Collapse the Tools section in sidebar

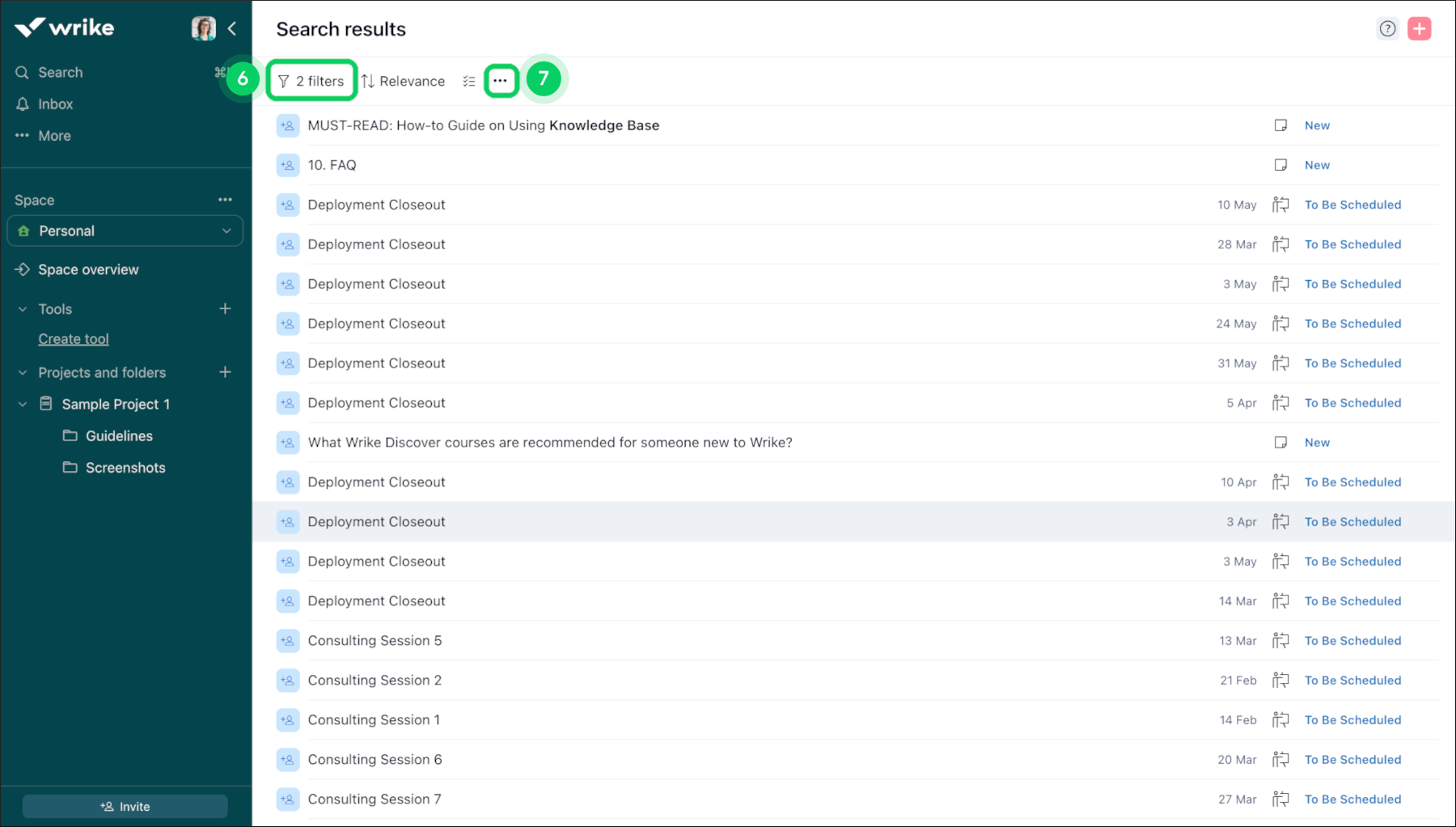(22, 308)
